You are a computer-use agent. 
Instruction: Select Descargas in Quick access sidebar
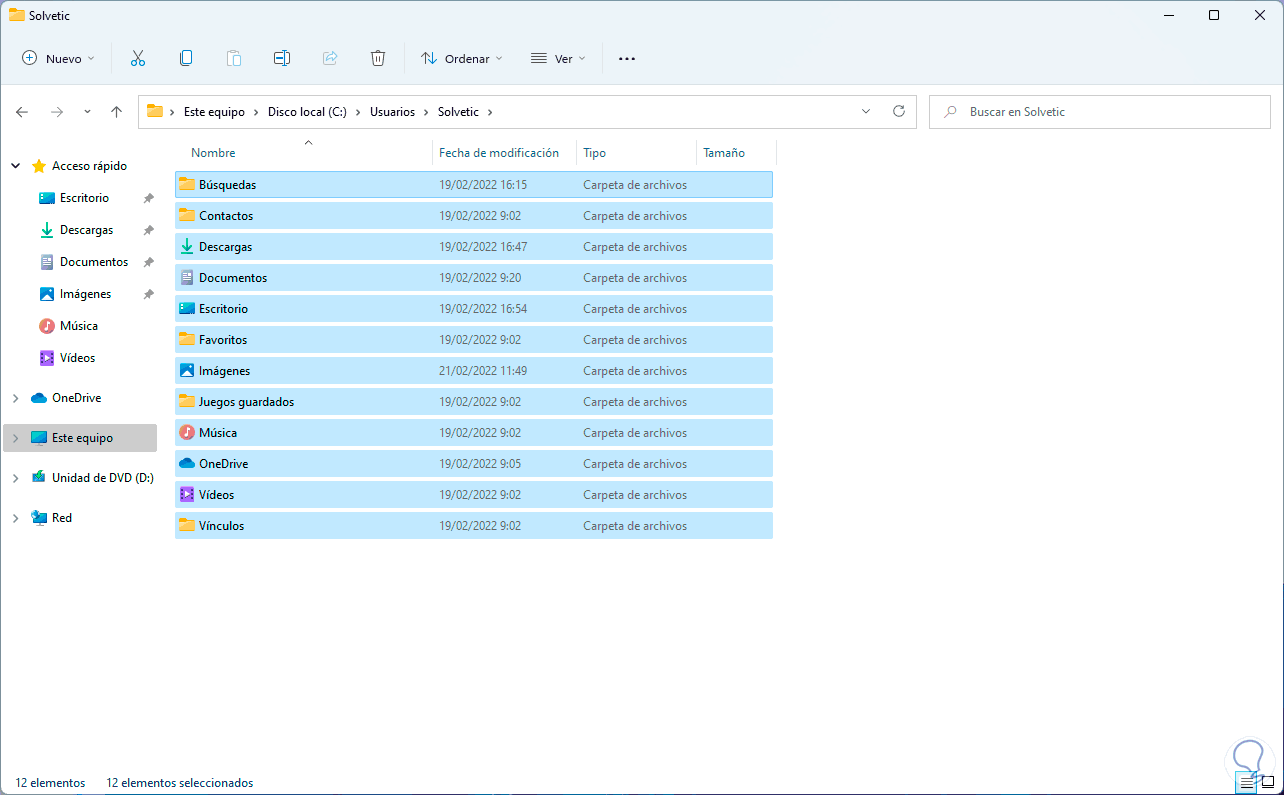point(86,230)
